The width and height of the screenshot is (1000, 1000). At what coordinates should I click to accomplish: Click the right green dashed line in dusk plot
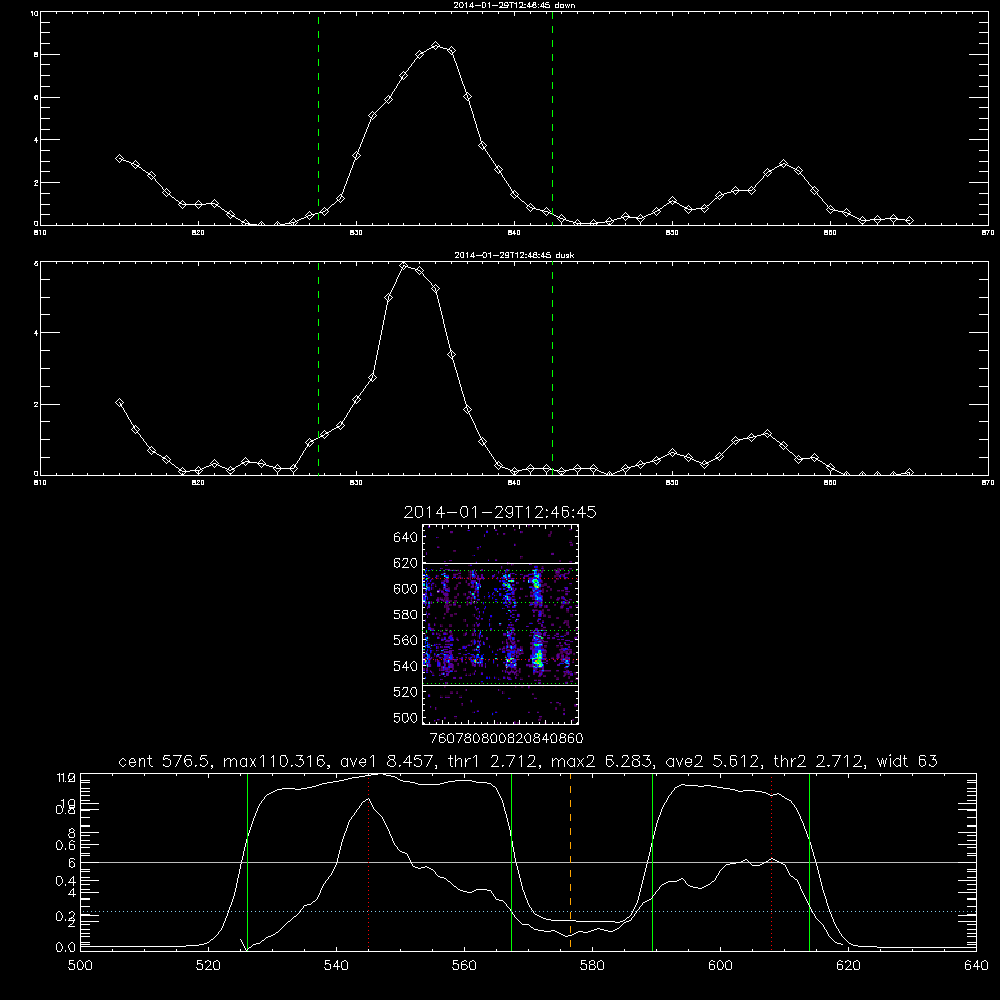tap(552, 369)
